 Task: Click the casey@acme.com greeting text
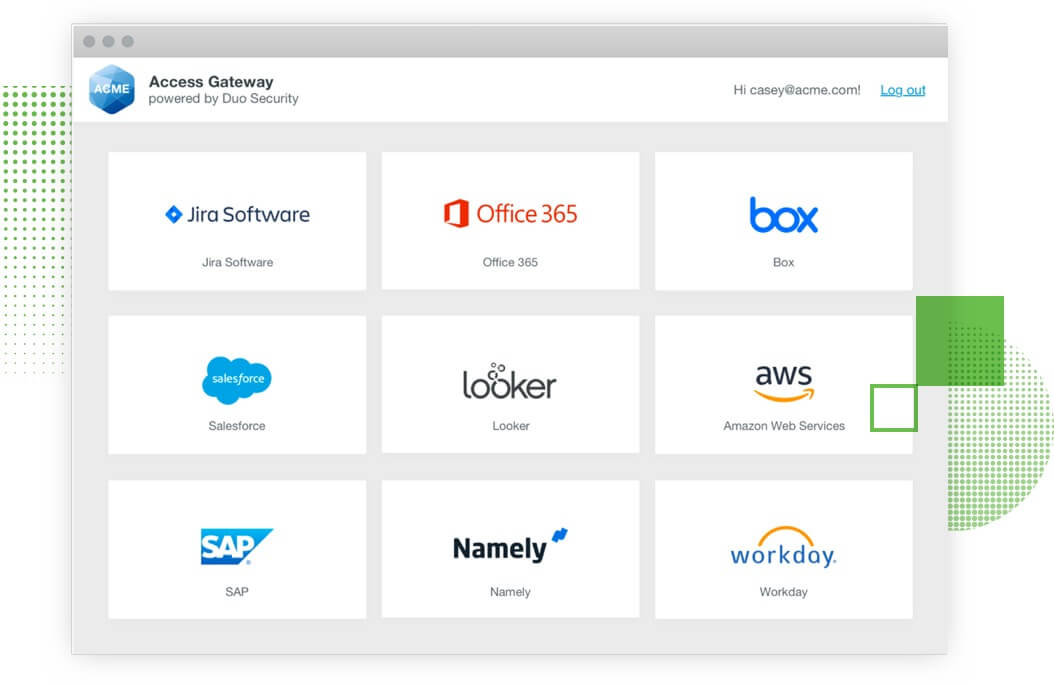796,90
